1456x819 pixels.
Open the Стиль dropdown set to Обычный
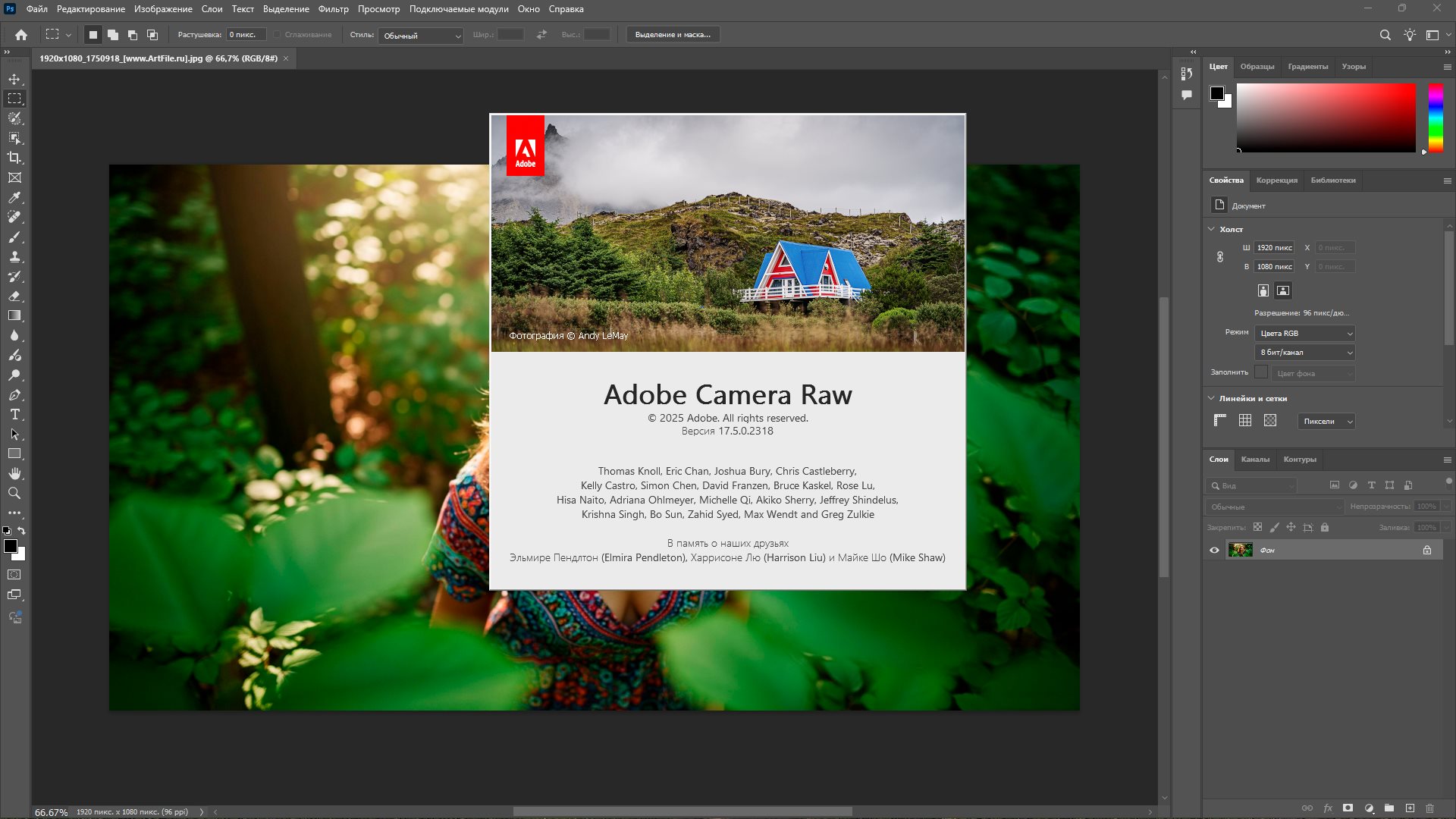tap(421, 36)
